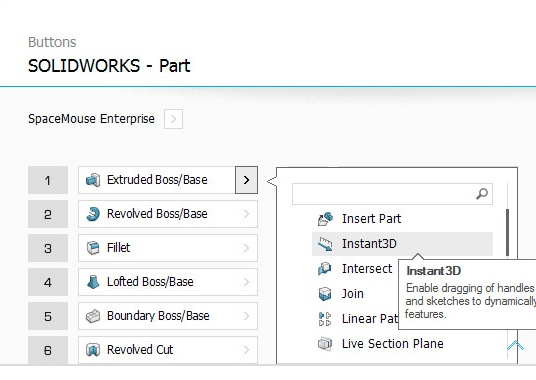
Task: Click the Boundary Boss/Base assignment text
Action: coord(158,316)
